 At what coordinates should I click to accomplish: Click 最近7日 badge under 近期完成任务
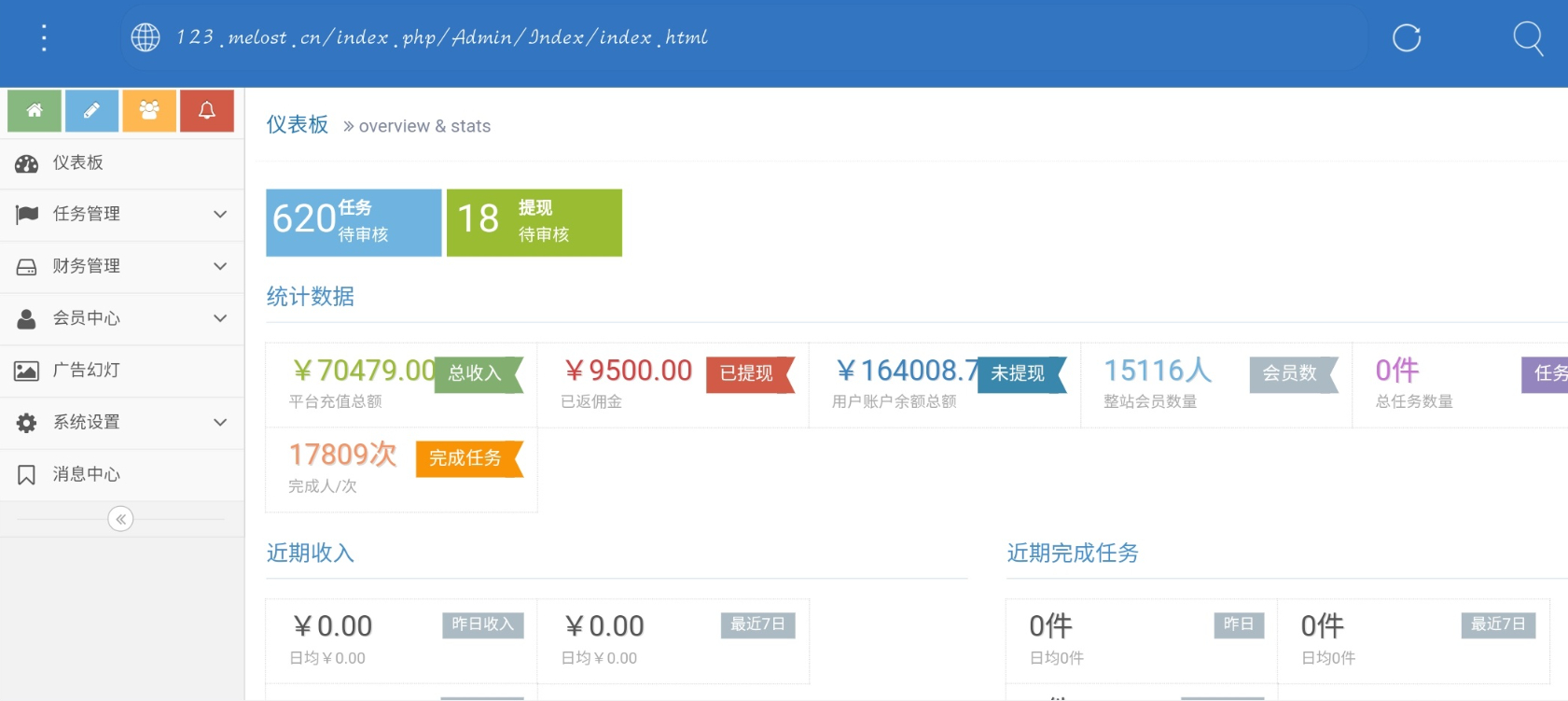tap(1498, 624)
